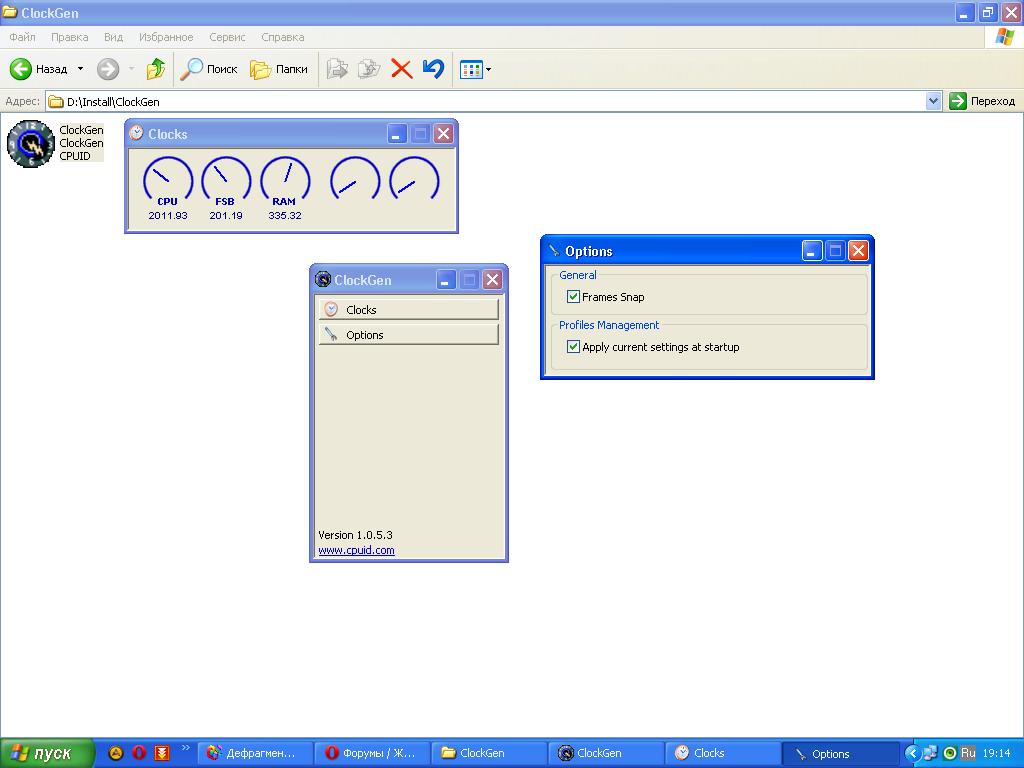Click the blue Undo arrow icon

click(433, 69)
